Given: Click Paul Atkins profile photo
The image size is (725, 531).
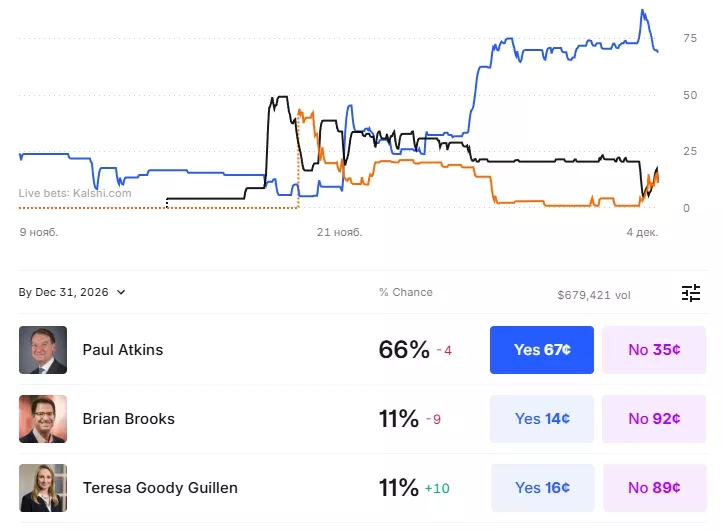Looking at the screenshot, I should 43,350.
